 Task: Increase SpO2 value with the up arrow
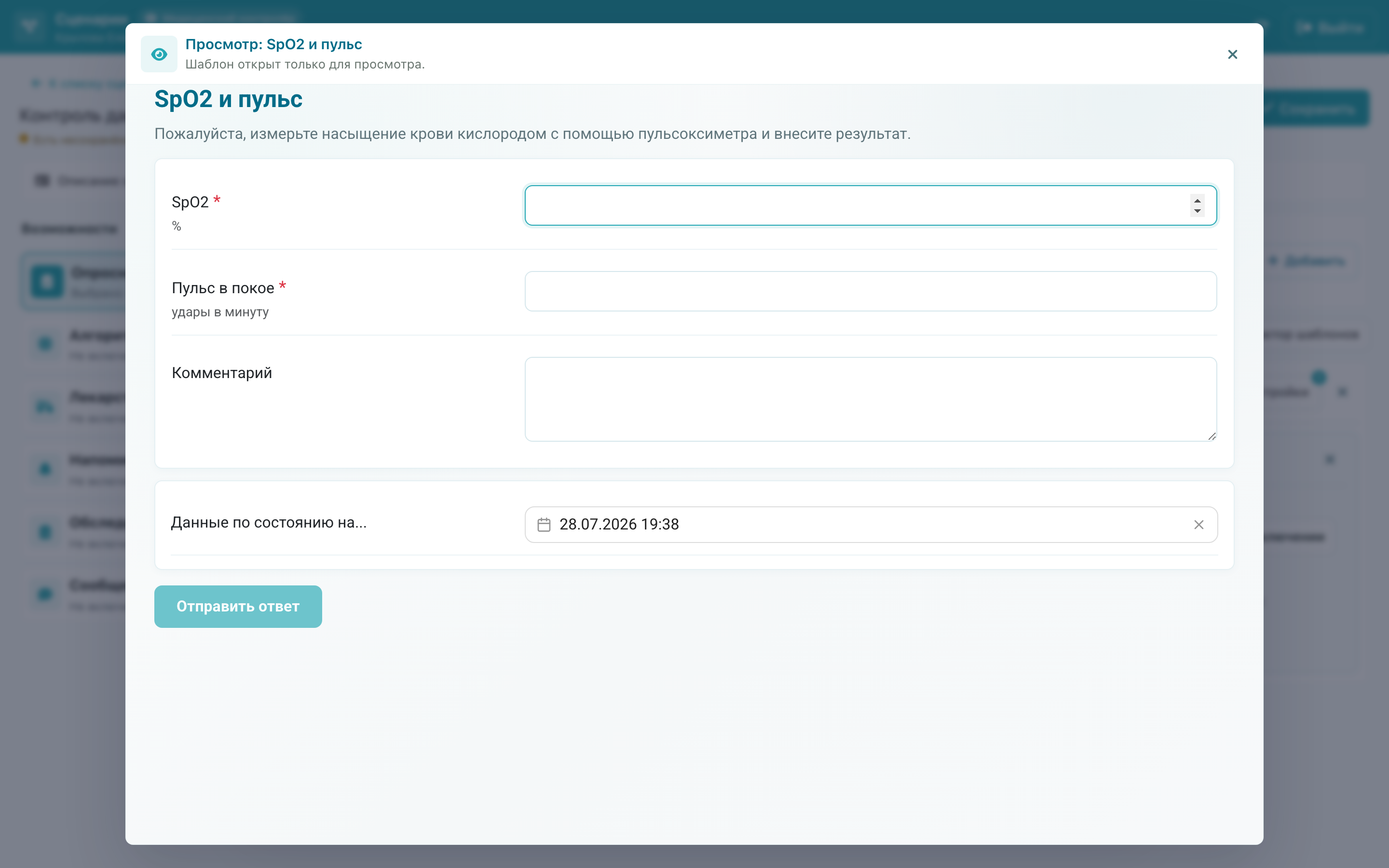(1198, 200)
